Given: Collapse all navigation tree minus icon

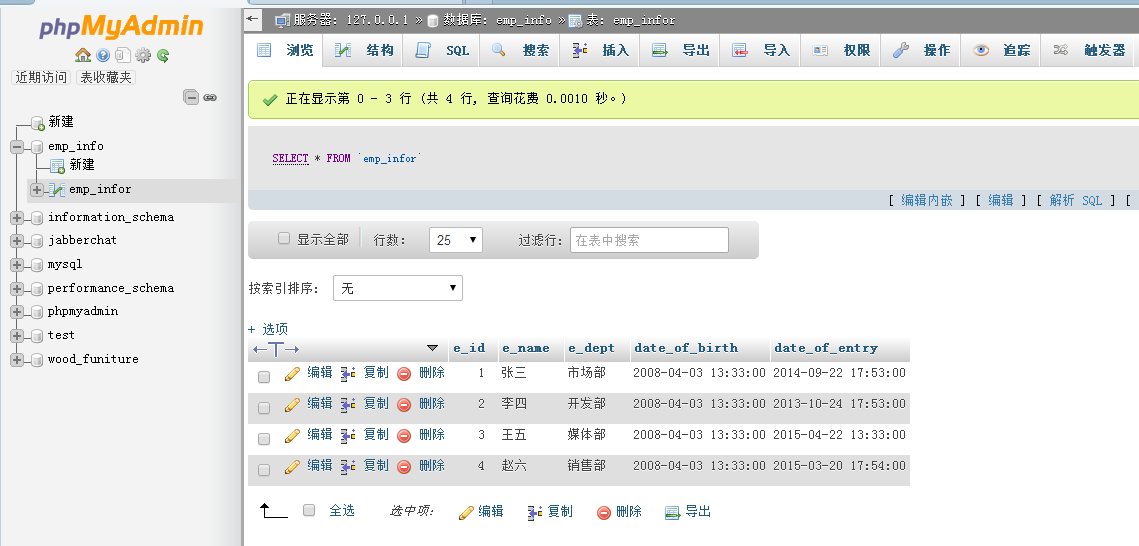Looking at the screenshot, I should click(x=191, y=97).
